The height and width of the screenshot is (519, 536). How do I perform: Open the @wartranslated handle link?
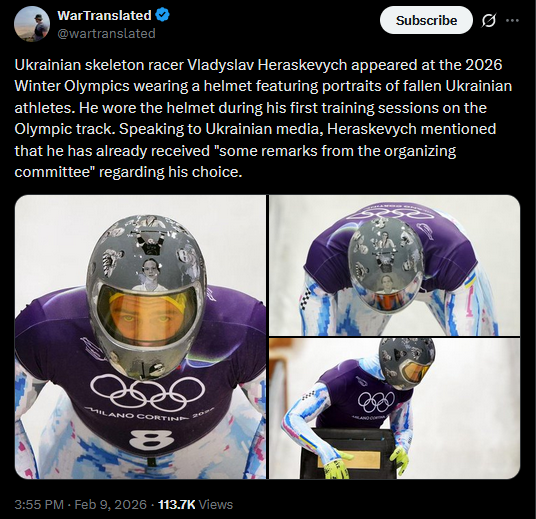coord(106,34)
